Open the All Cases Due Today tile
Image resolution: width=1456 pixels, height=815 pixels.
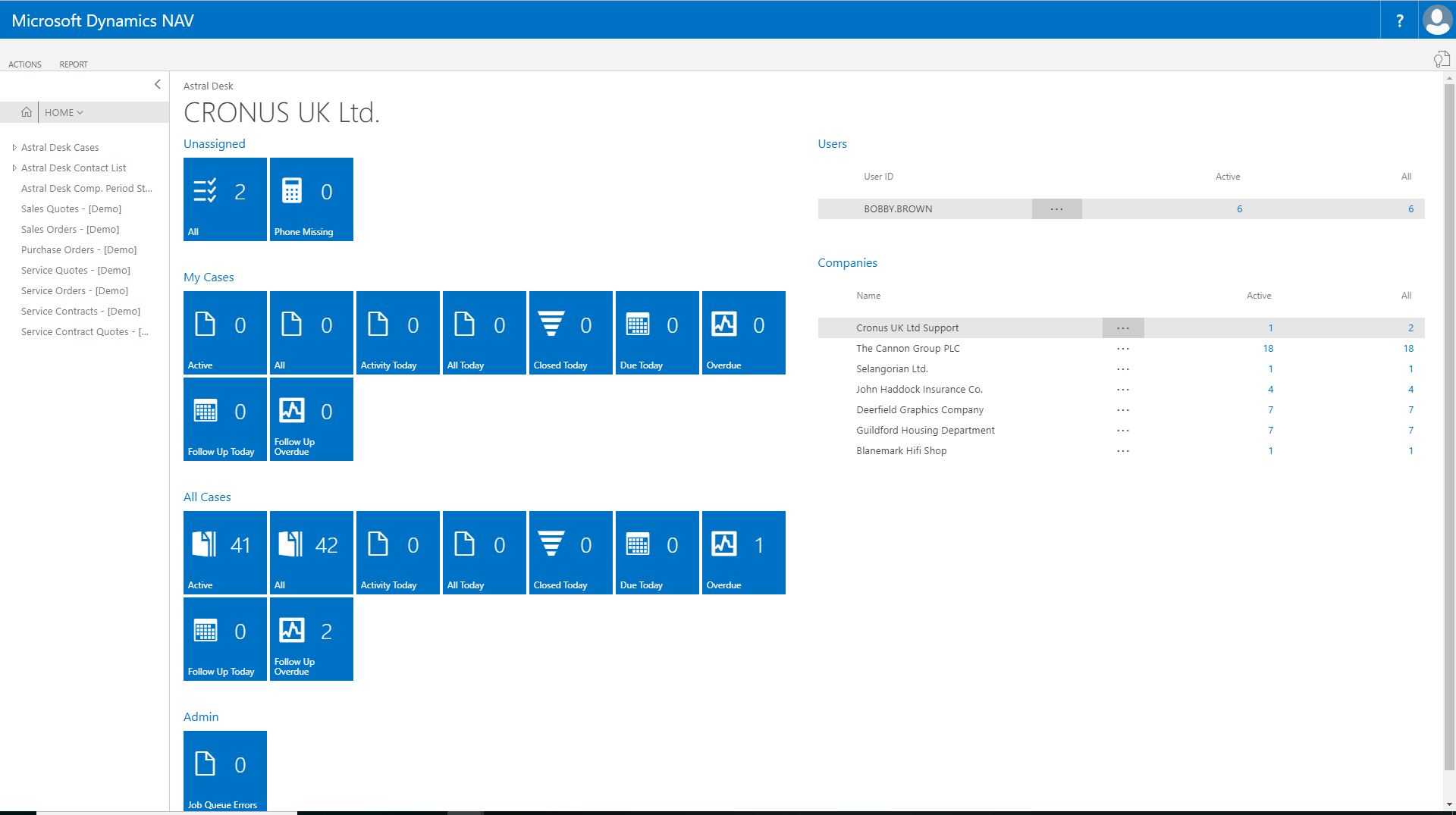click(x=657, y=553)
